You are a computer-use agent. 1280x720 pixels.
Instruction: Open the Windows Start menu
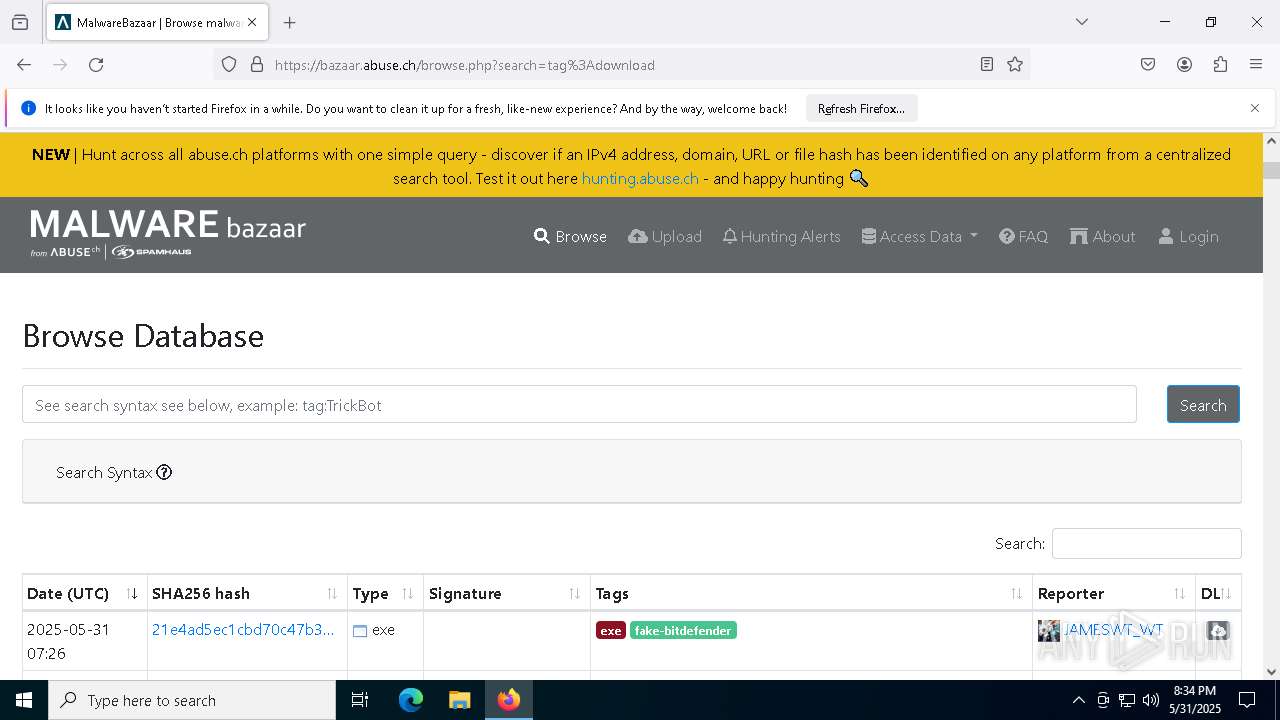pos(24,700)
